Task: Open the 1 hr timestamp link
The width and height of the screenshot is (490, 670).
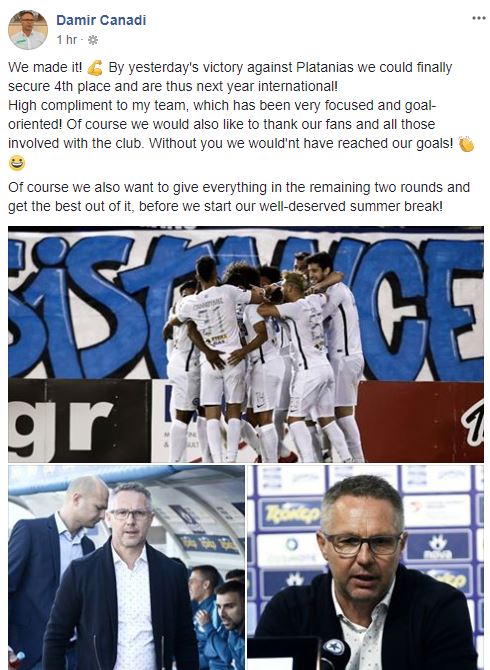Action: point(67,40)
